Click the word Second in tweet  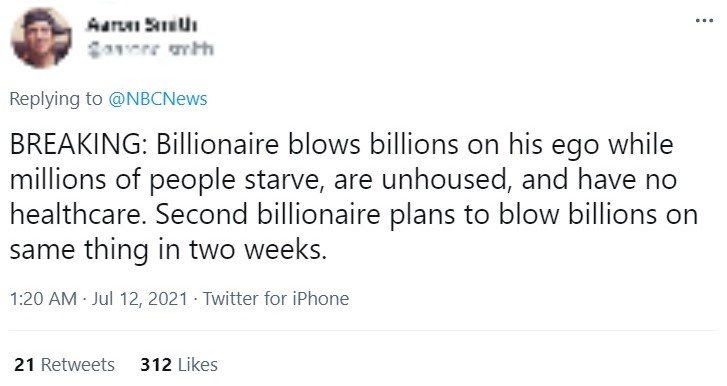[x=202, y=215]
